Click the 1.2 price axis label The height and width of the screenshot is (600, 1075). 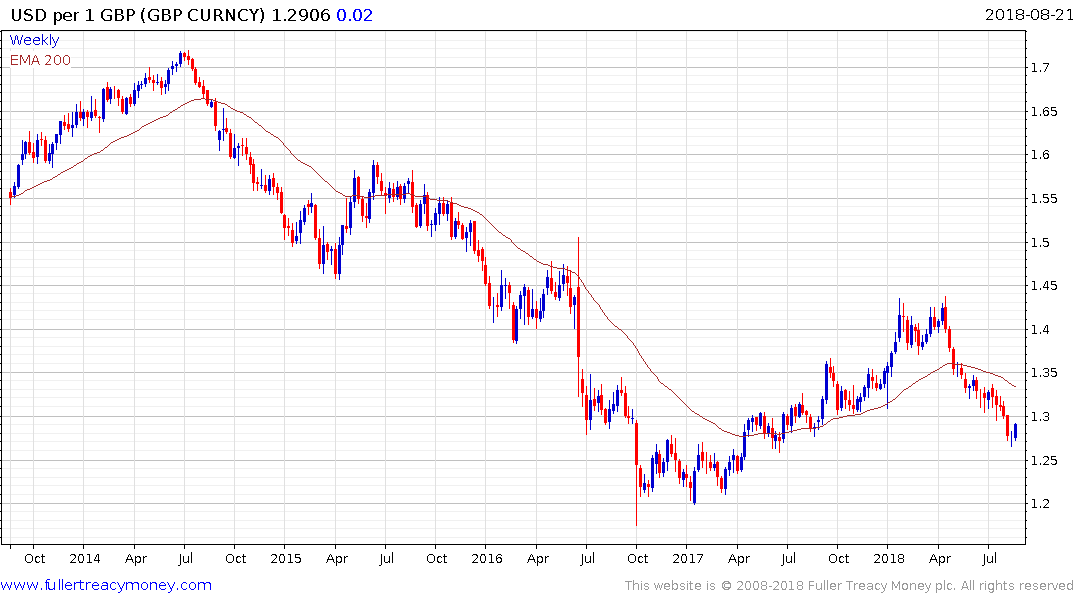point(1040,504)
